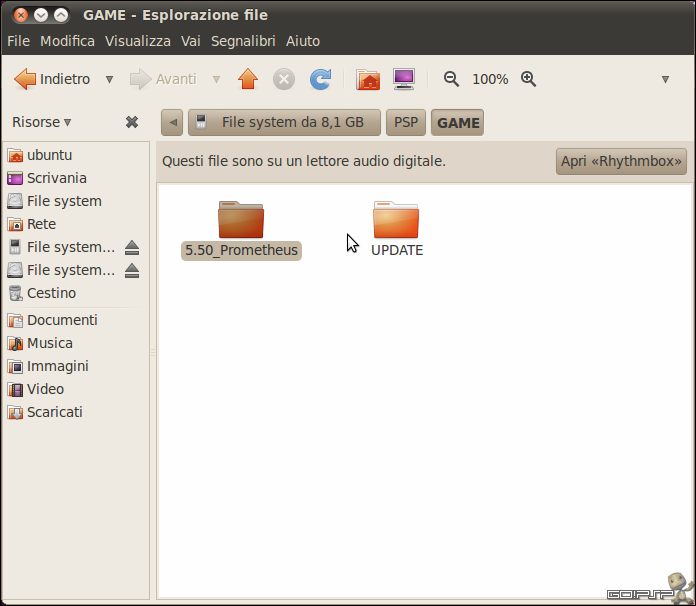Screen dimensions: 696x606
Task: Go to File system da 8,1 GB path button
Action: pos(285,123)
